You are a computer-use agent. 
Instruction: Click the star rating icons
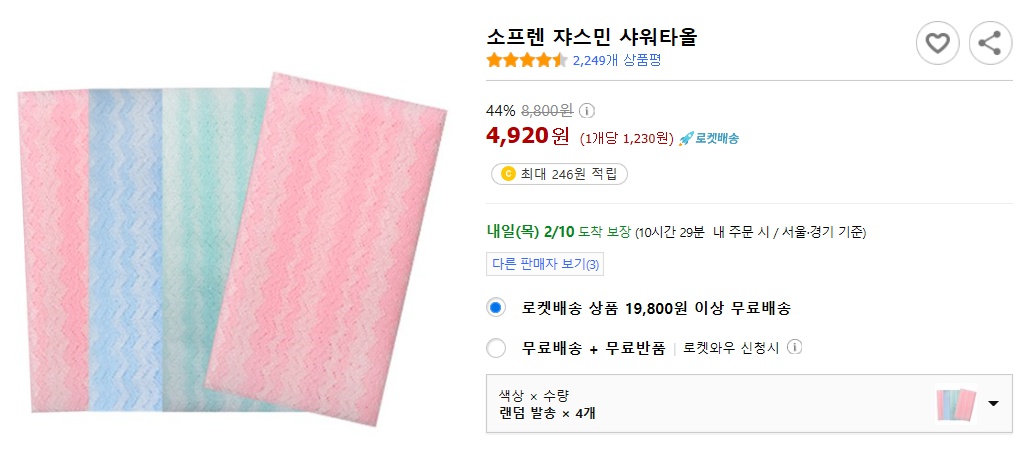pos(526,60)
